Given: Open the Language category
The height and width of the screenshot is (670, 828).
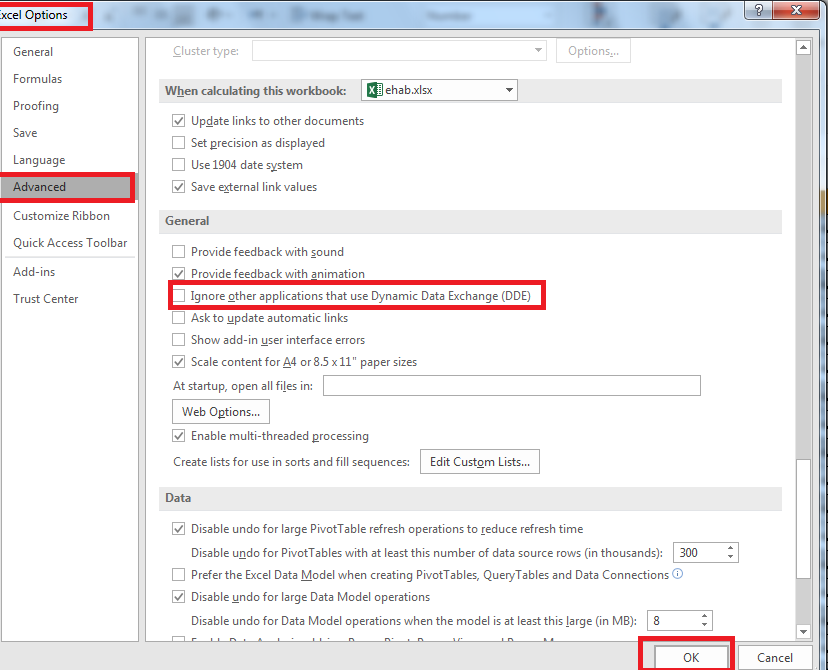Looking at the screenshot, I should coord(39,159).
